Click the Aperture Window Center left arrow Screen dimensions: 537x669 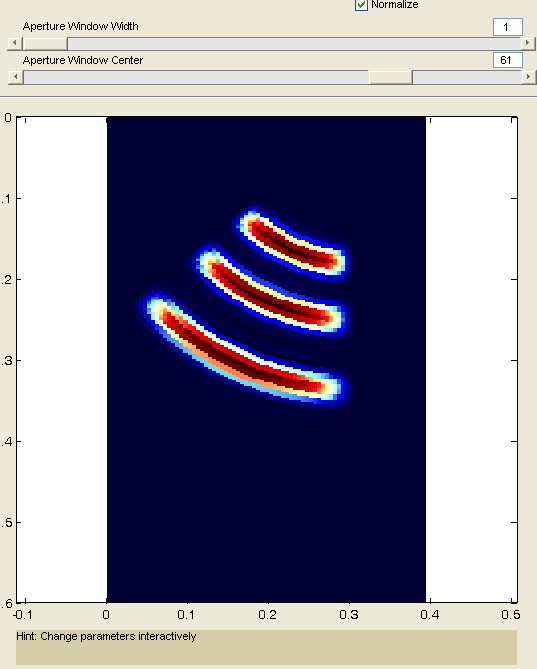coord(16,77)
